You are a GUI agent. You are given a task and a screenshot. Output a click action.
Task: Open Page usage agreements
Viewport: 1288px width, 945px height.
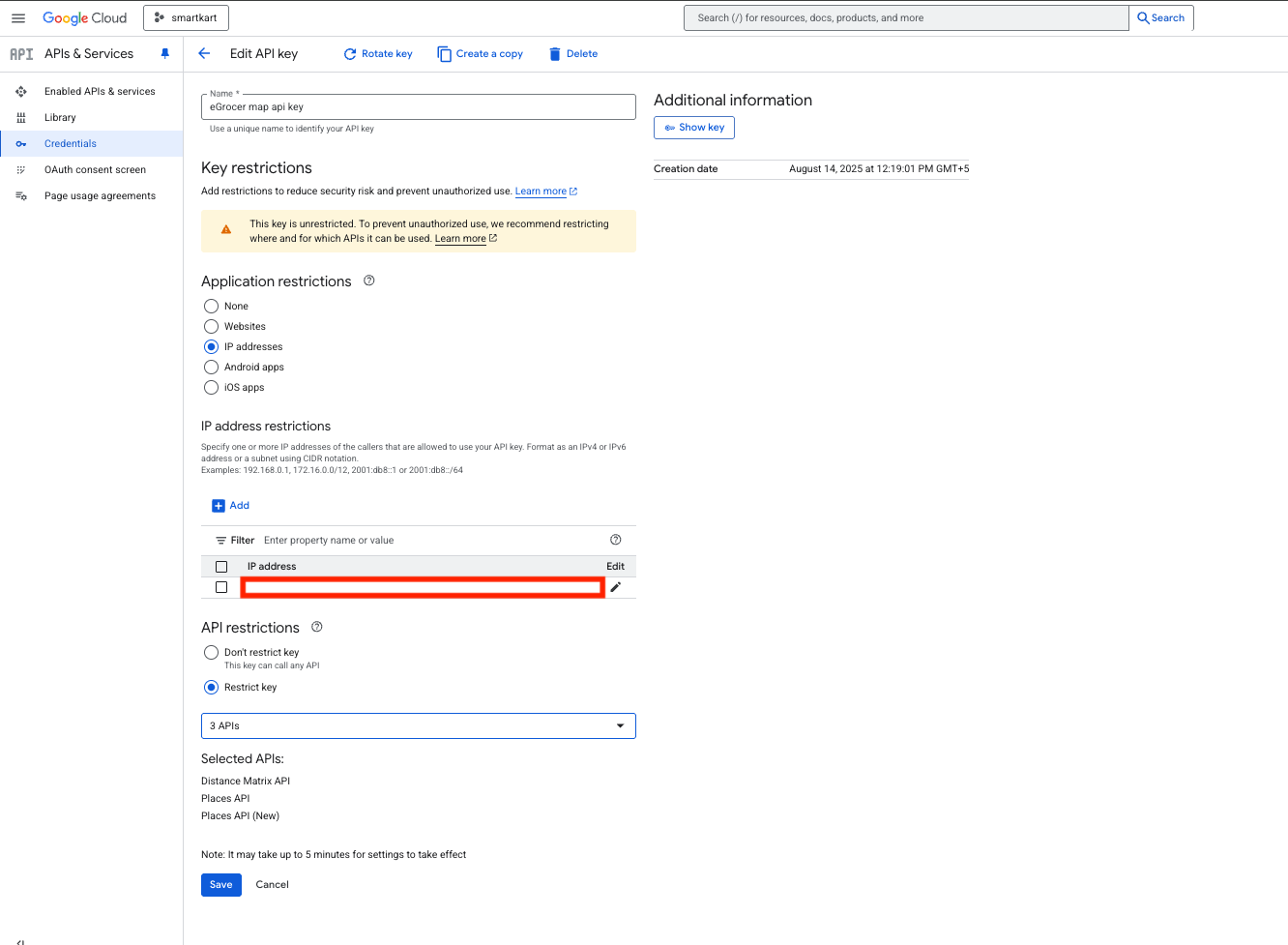pyautogui.click(x=100, y=195)
